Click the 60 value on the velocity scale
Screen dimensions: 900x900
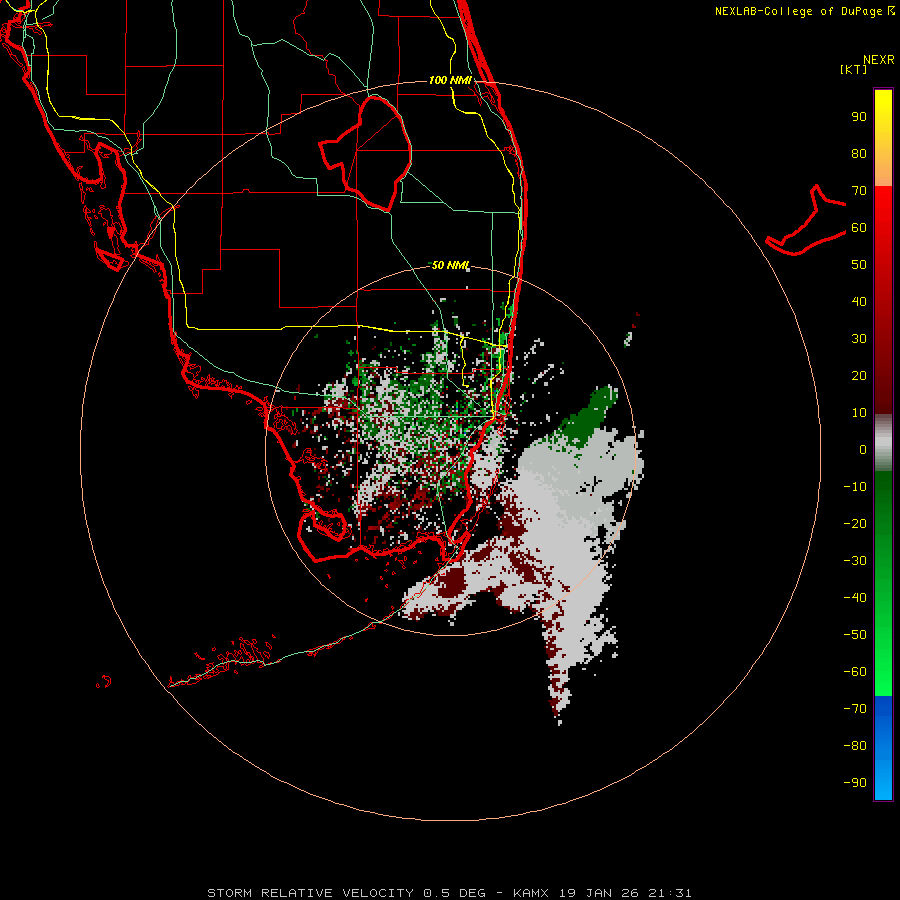click(859, 228)
